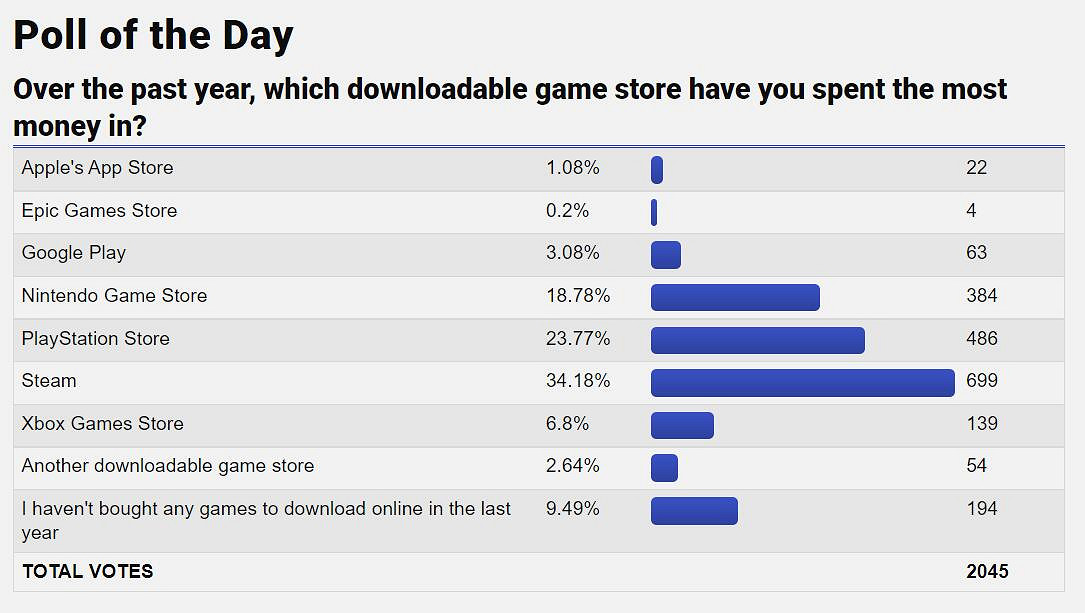Click the 2045 total vote count

coord(987,572)
